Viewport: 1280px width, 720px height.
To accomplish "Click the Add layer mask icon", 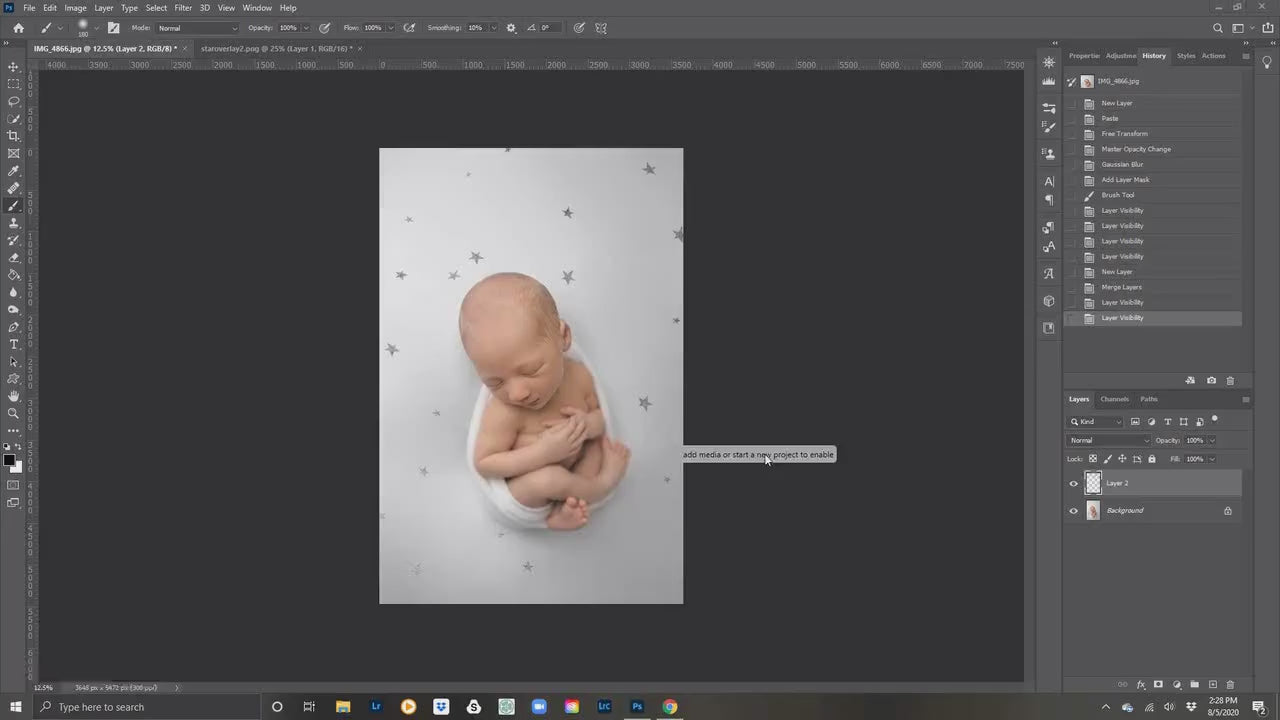I will point(1158,685).
